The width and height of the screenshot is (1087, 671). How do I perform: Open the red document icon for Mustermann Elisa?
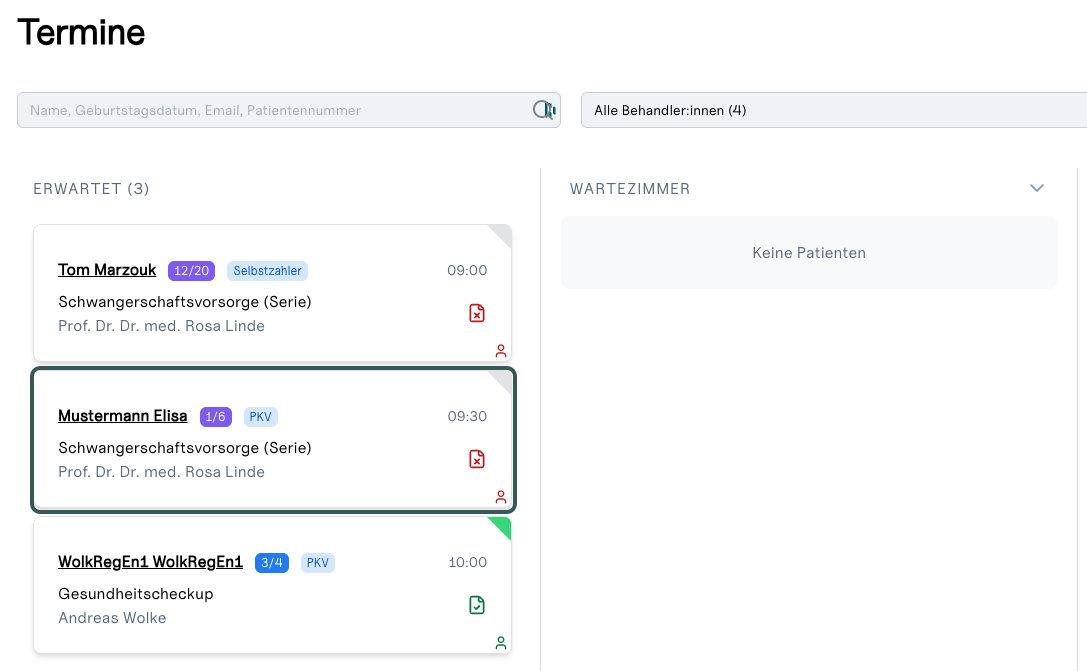477,460
